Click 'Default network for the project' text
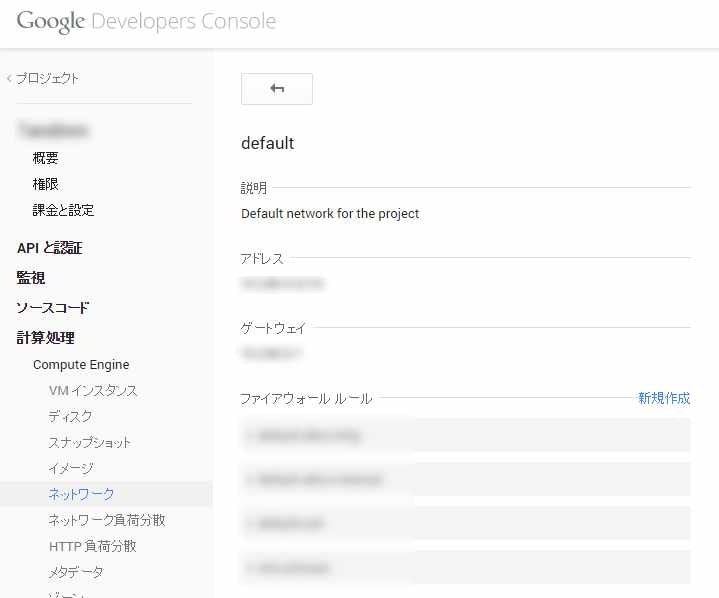 pyautogui.click(x=330, y=214)
